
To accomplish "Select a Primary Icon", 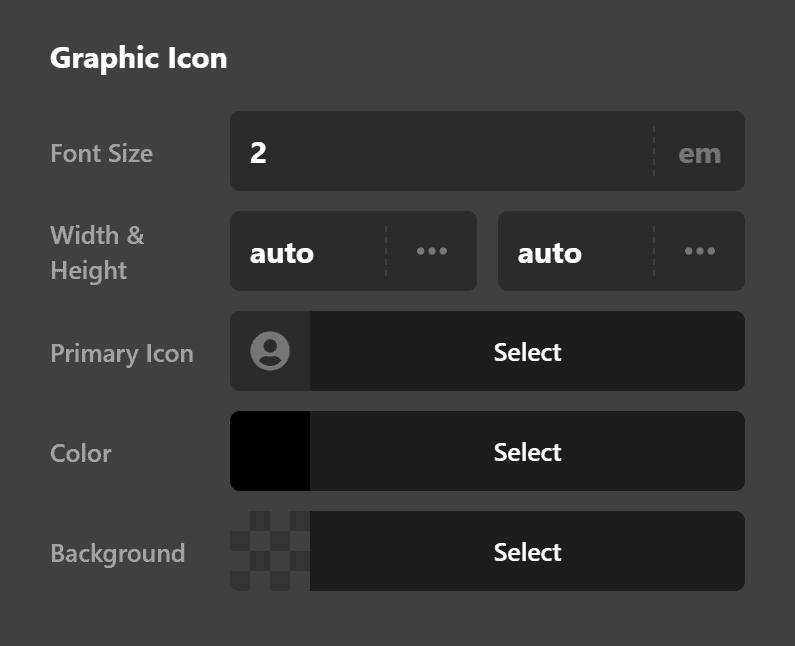I will click(527, 351).
